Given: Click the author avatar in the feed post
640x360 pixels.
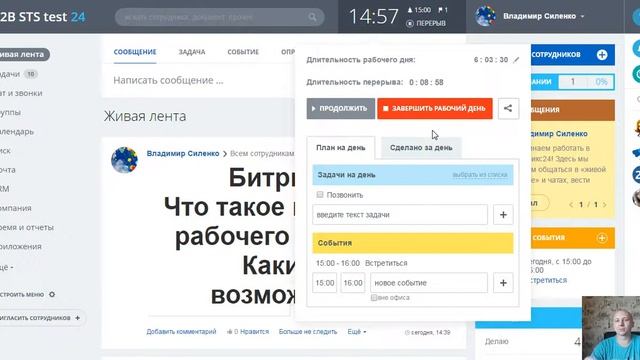Looking at the screenshot, I should click(x=124, y=160).
